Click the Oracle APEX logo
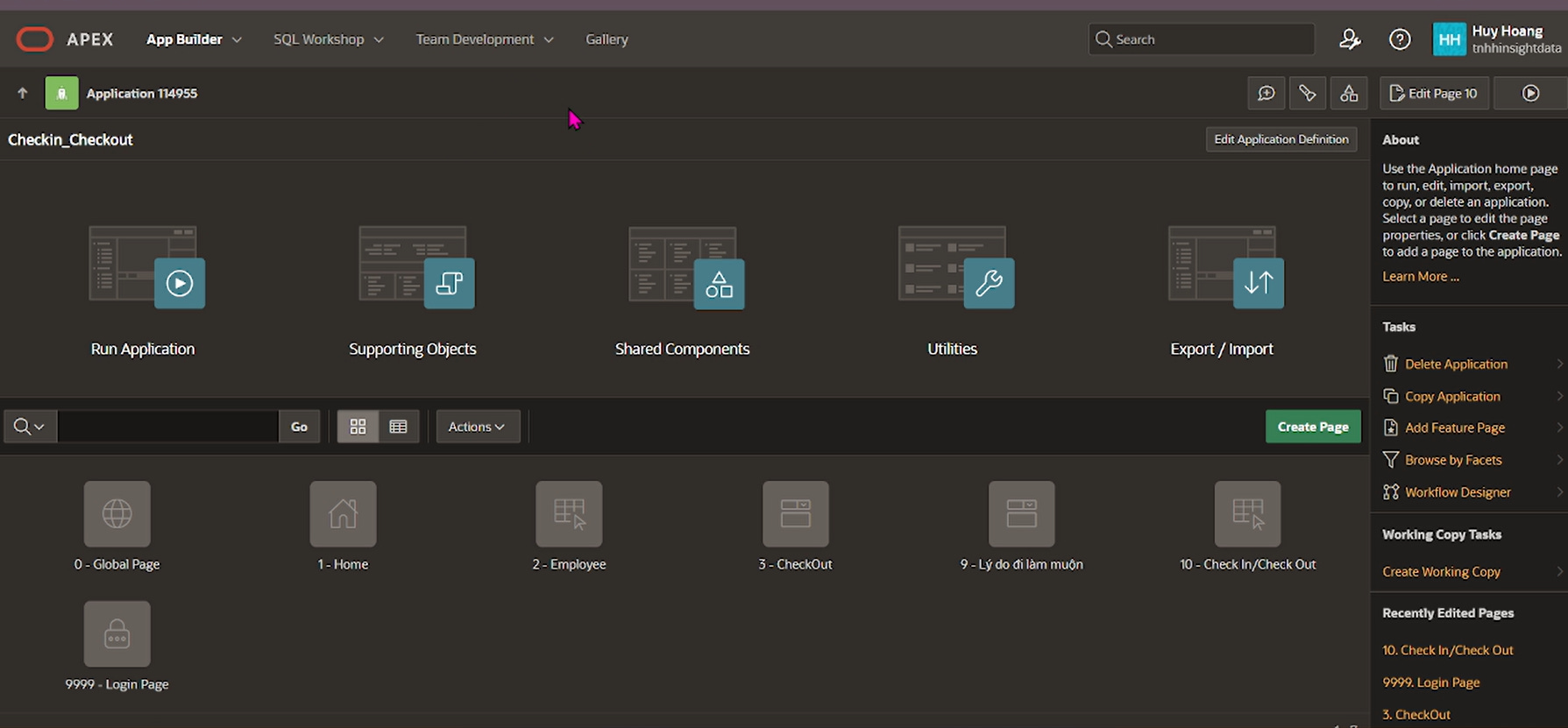This screenshot has height=728, width=1568. 35,39
